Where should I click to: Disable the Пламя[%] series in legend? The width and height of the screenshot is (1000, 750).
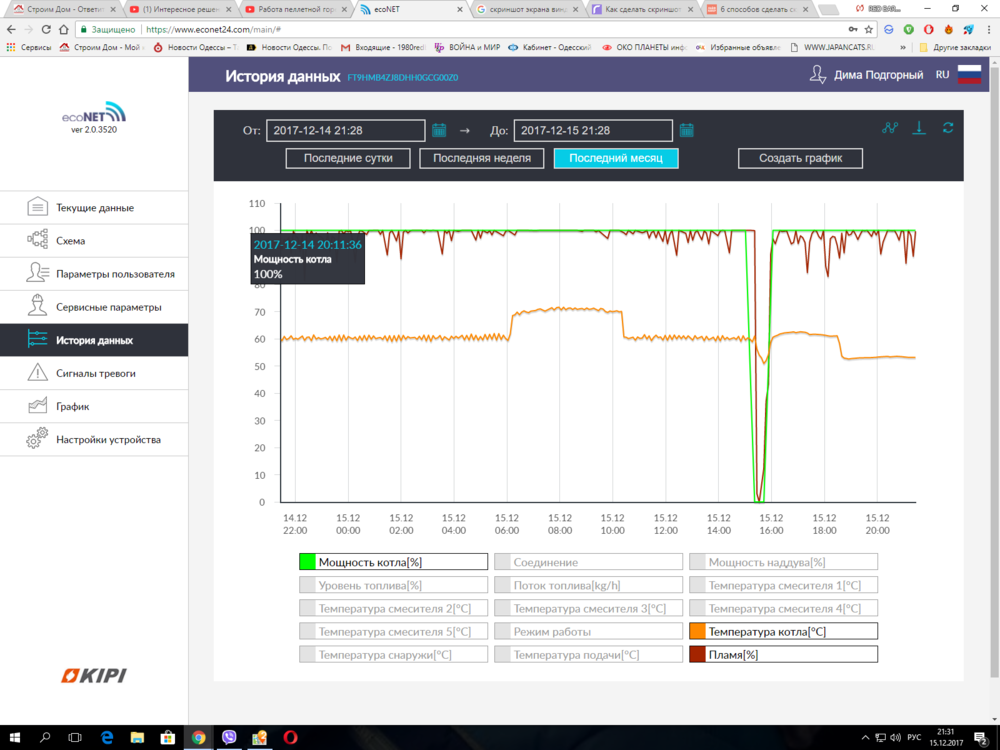click(783, 654)
